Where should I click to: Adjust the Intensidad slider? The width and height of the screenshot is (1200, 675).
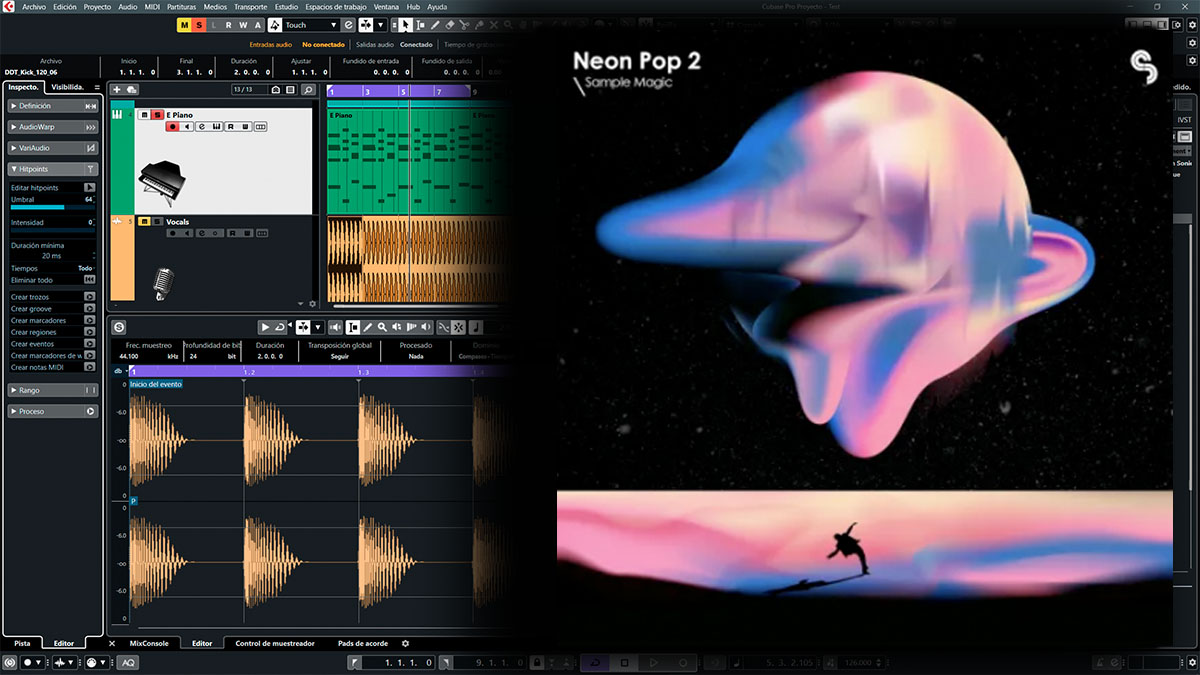(53, 229)
